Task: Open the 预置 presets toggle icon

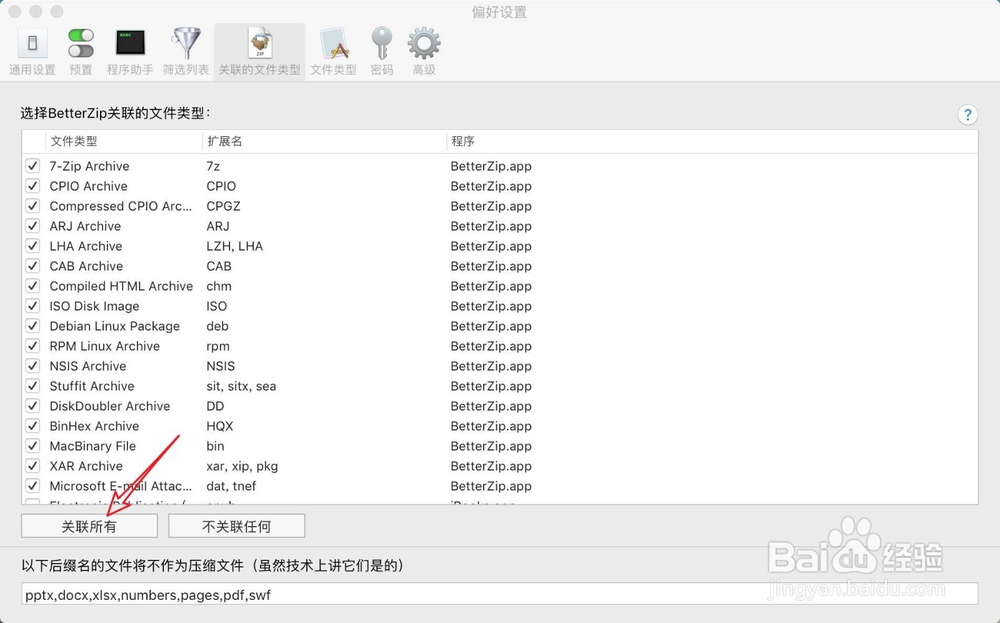Action: pos(80,43)
